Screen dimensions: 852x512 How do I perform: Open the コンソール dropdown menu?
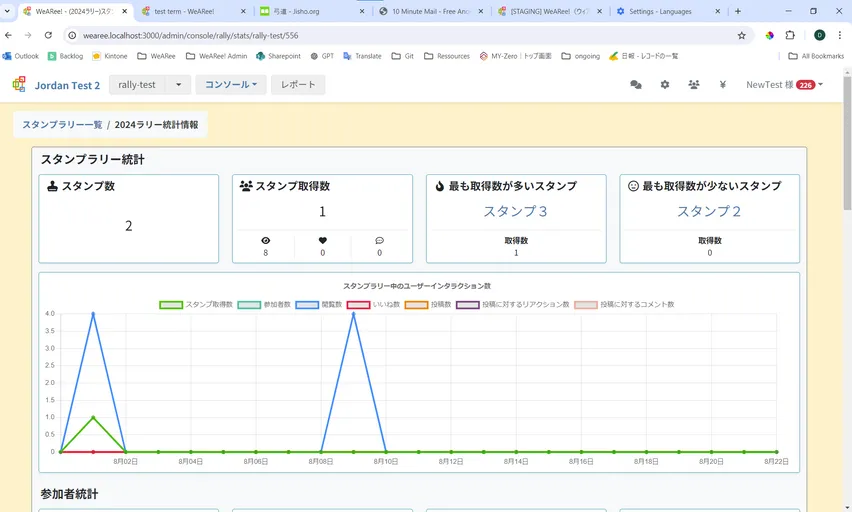231,85
